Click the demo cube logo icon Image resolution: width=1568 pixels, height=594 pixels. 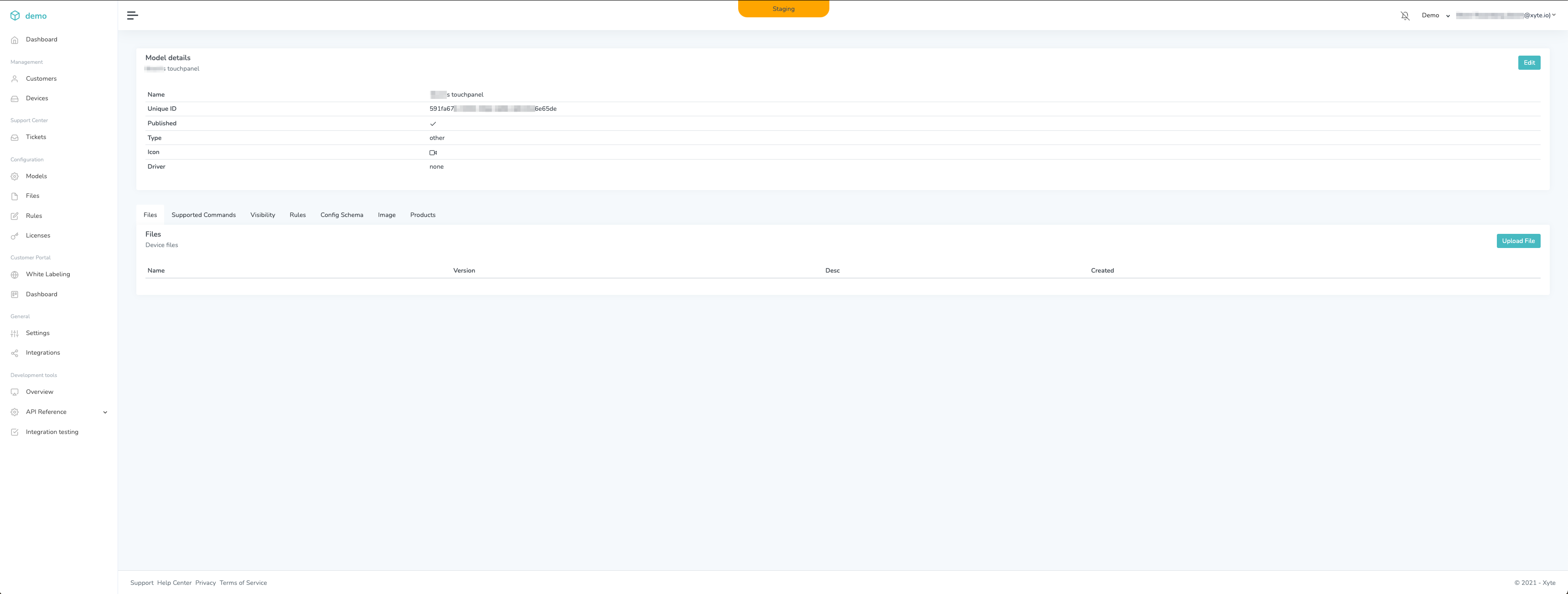[x=15, y=16]
